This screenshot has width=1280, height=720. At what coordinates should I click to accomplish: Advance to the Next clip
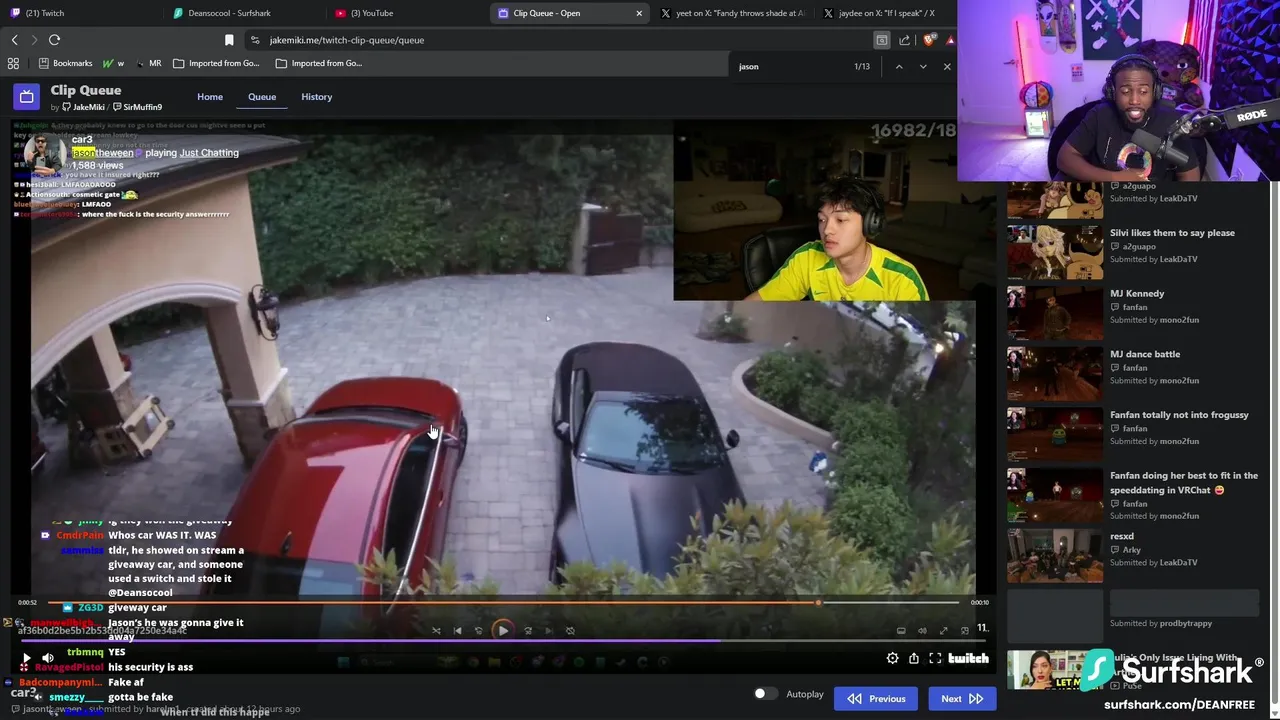click(x=962, y=699)
